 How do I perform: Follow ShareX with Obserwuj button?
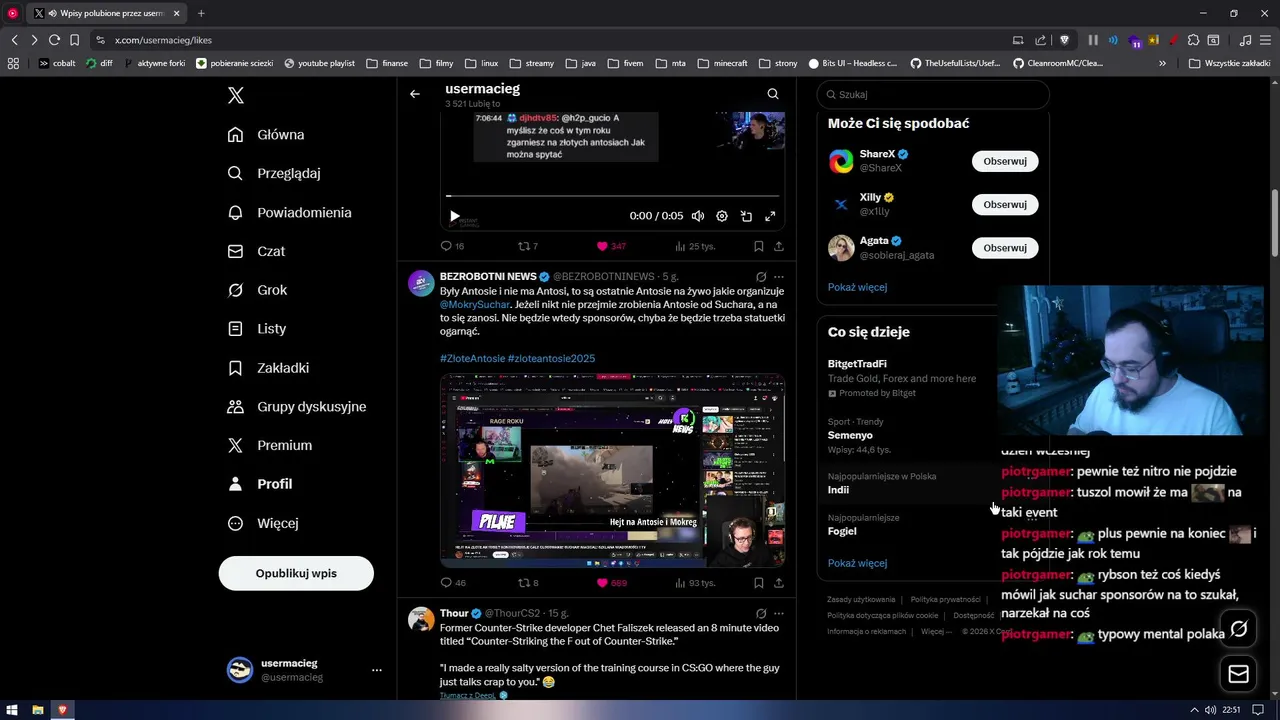pyautogui.click(x=1005, y=161)
